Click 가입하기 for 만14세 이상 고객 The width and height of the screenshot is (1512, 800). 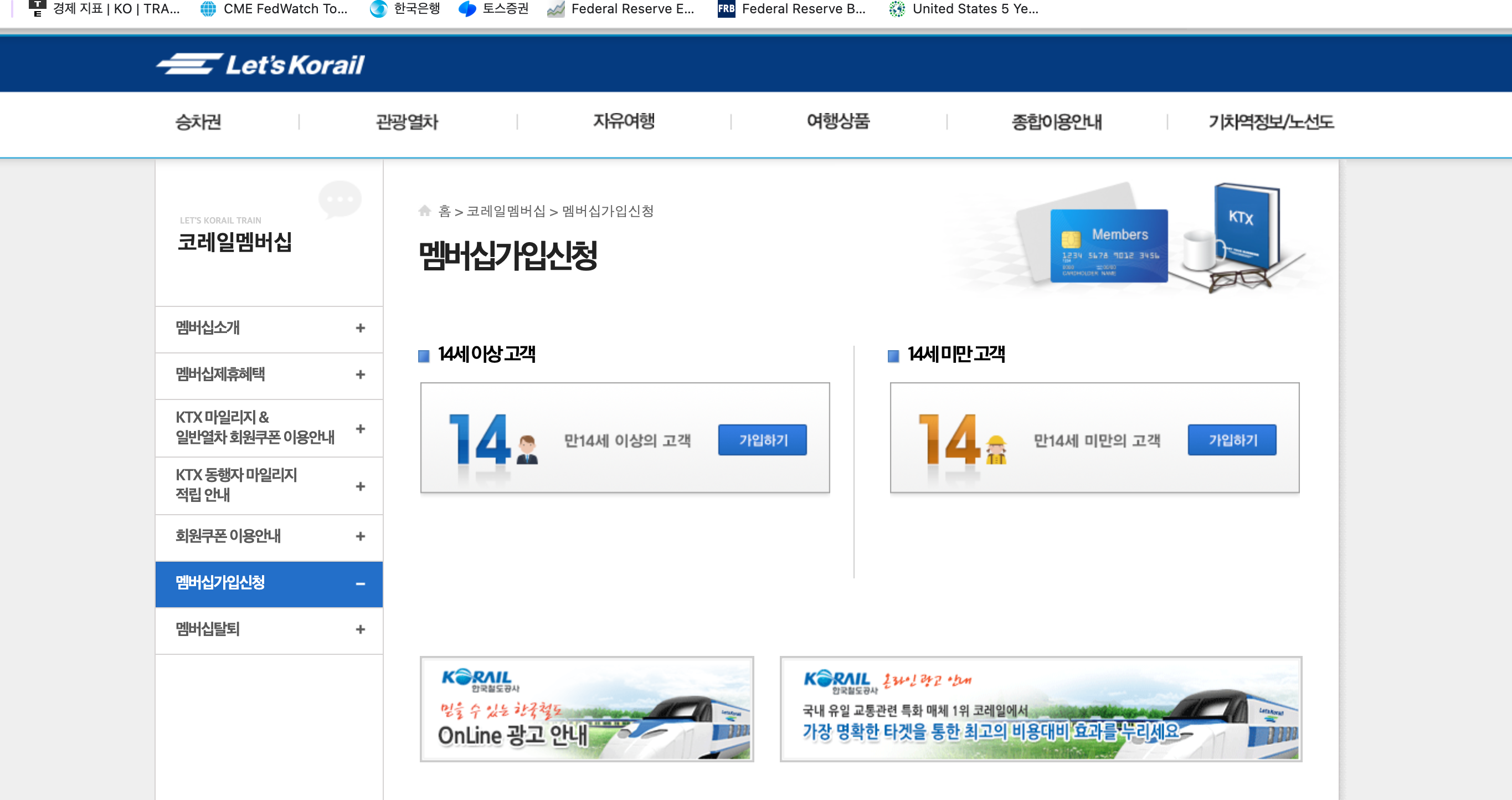tap(762, 440)
